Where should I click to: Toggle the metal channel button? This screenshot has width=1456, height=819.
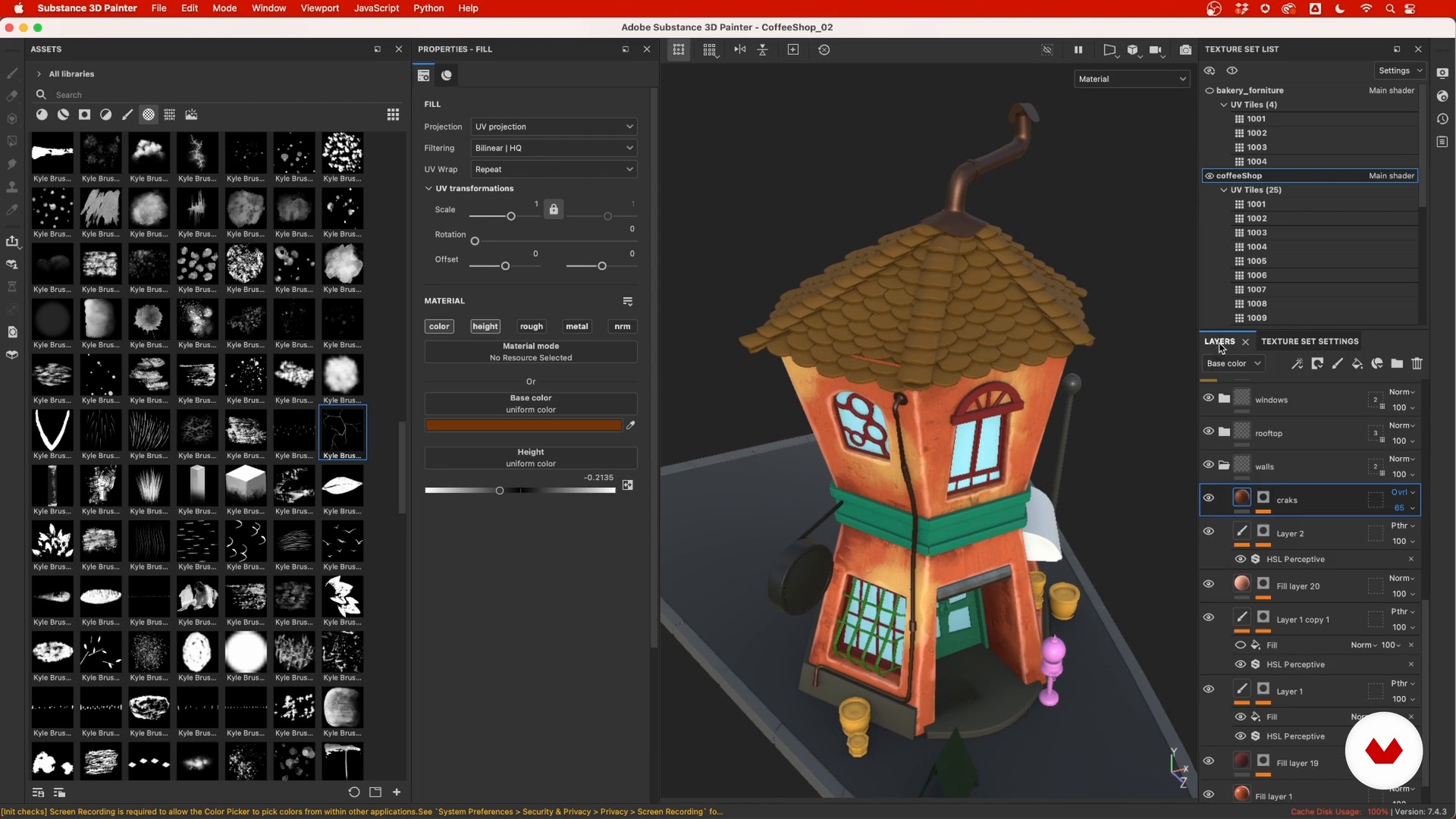pyautogui.click(x=577, y=327)
